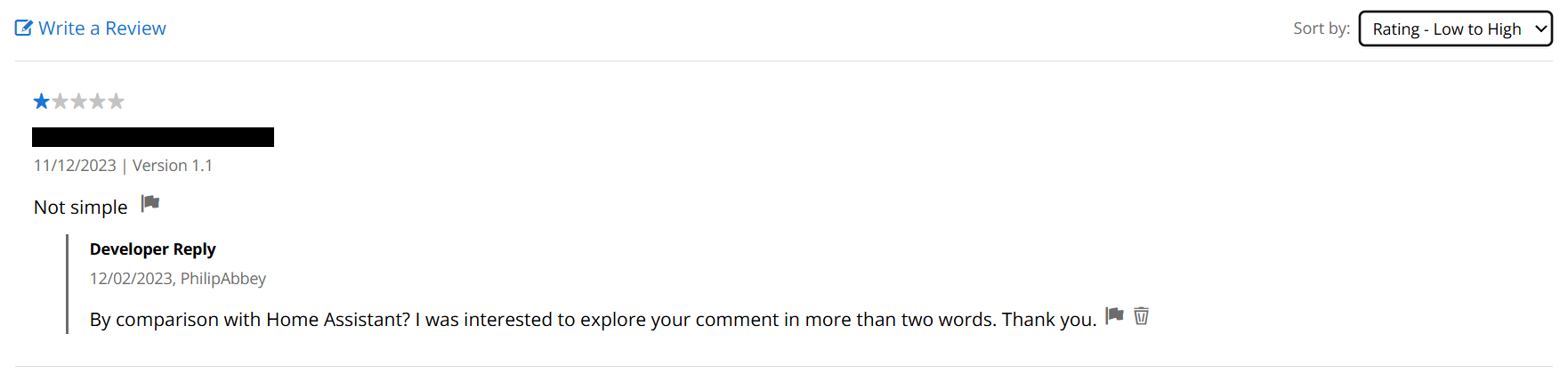Click the fifth gray rating star

(x=117, y=102)
